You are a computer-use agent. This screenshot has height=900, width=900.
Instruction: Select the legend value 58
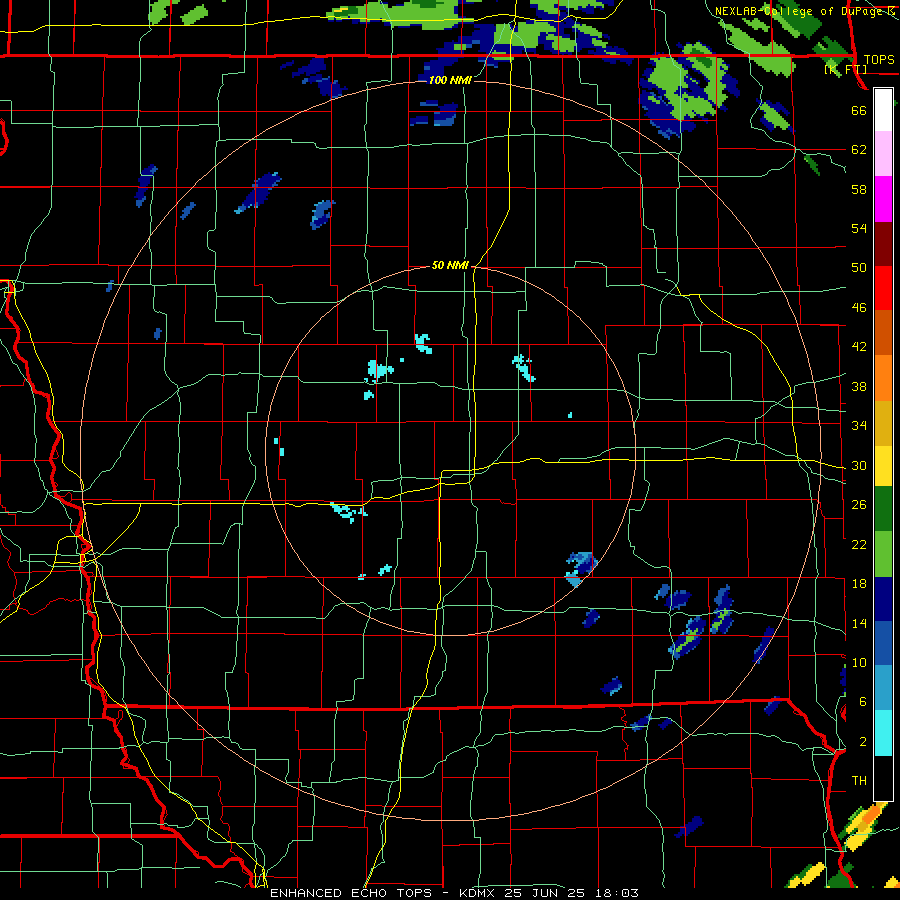(x=859, y=189)
